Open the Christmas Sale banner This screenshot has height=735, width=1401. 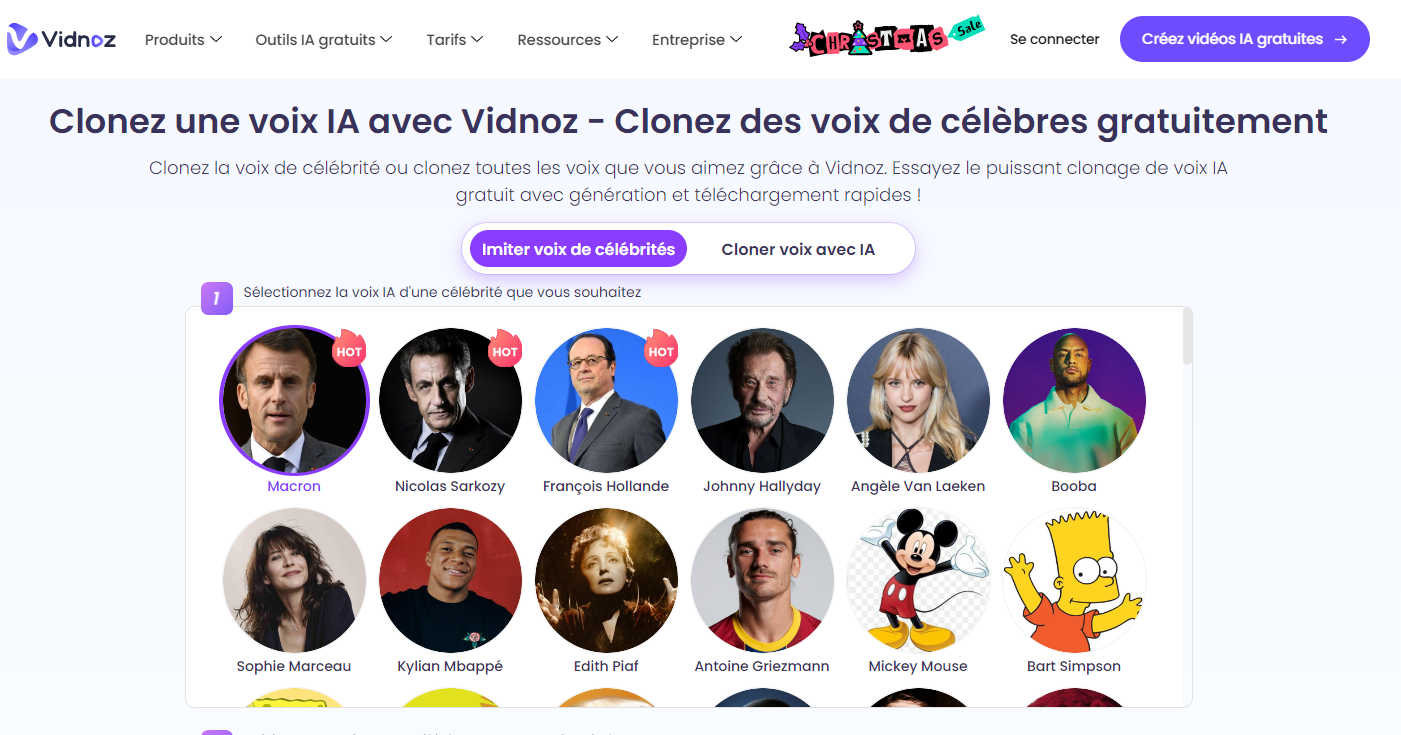[887, 38]
